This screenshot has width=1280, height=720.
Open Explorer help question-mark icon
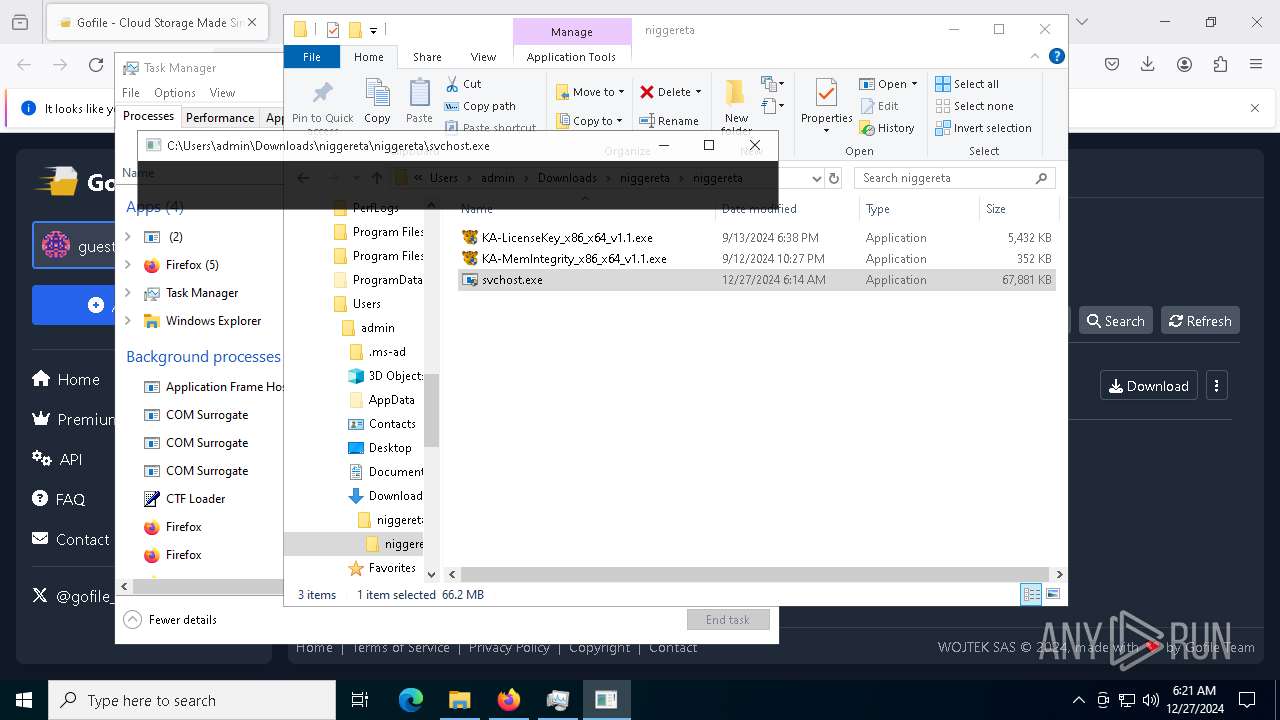(x=1056, y=57)
